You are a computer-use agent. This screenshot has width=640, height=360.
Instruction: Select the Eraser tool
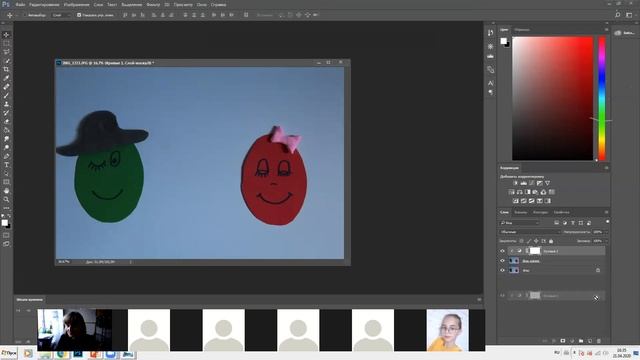[6, 121]
